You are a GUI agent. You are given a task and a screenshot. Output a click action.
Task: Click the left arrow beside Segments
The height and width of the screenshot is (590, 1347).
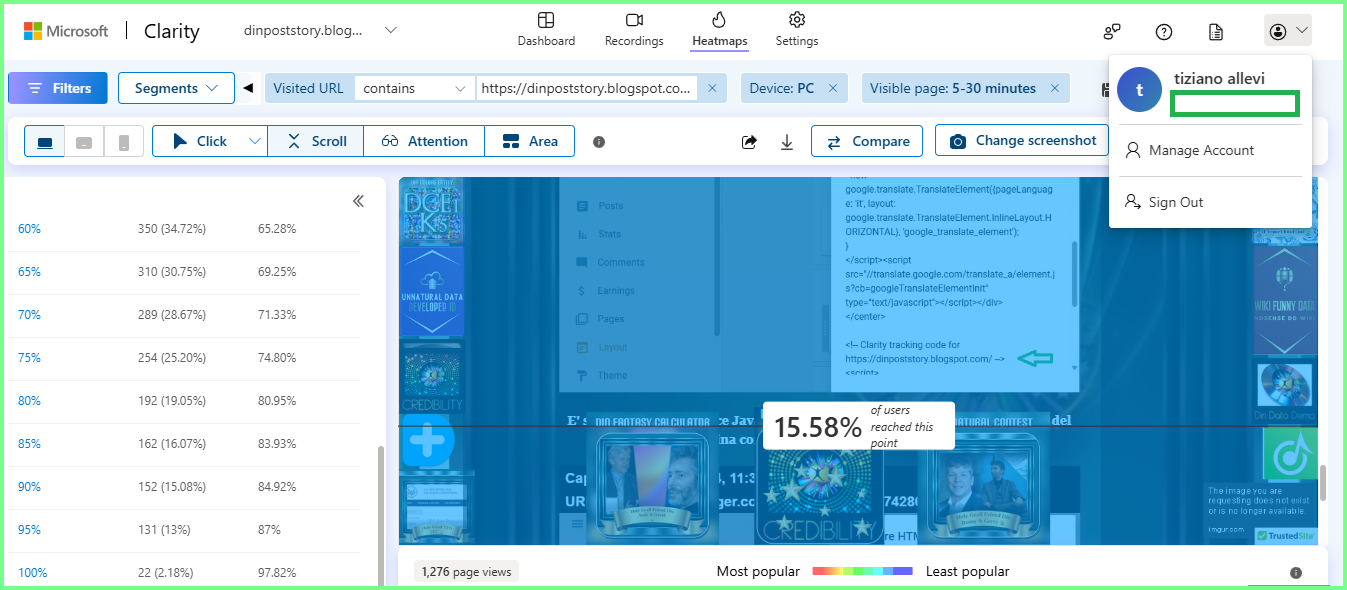(x=248, y=88)
